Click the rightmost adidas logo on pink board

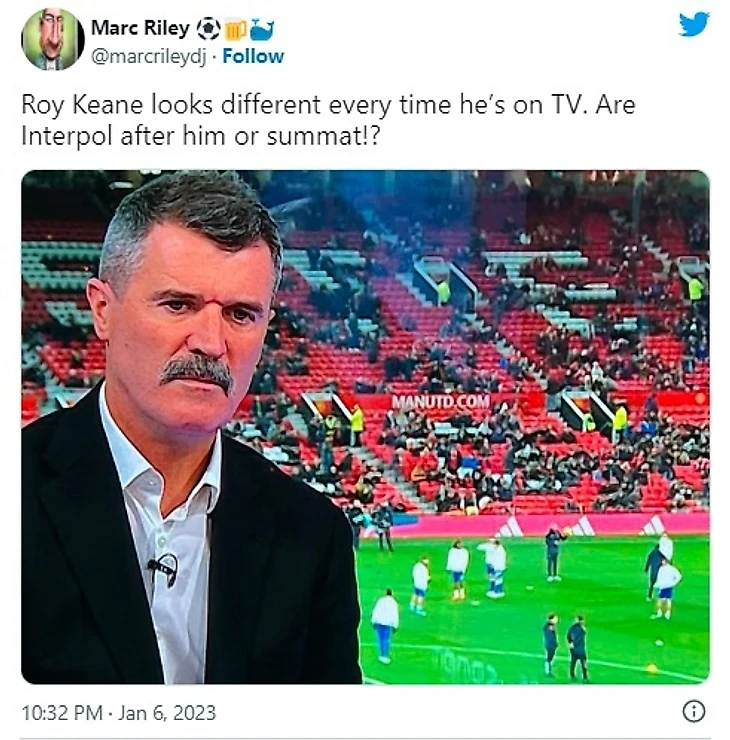pos(653,524)
